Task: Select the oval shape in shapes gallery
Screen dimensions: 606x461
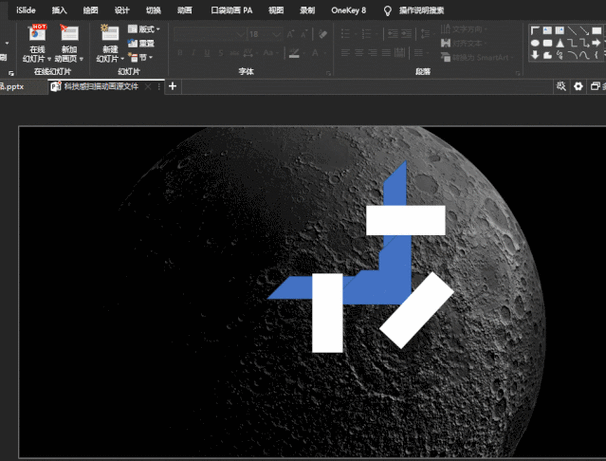Action: click(x=535, y=43)
